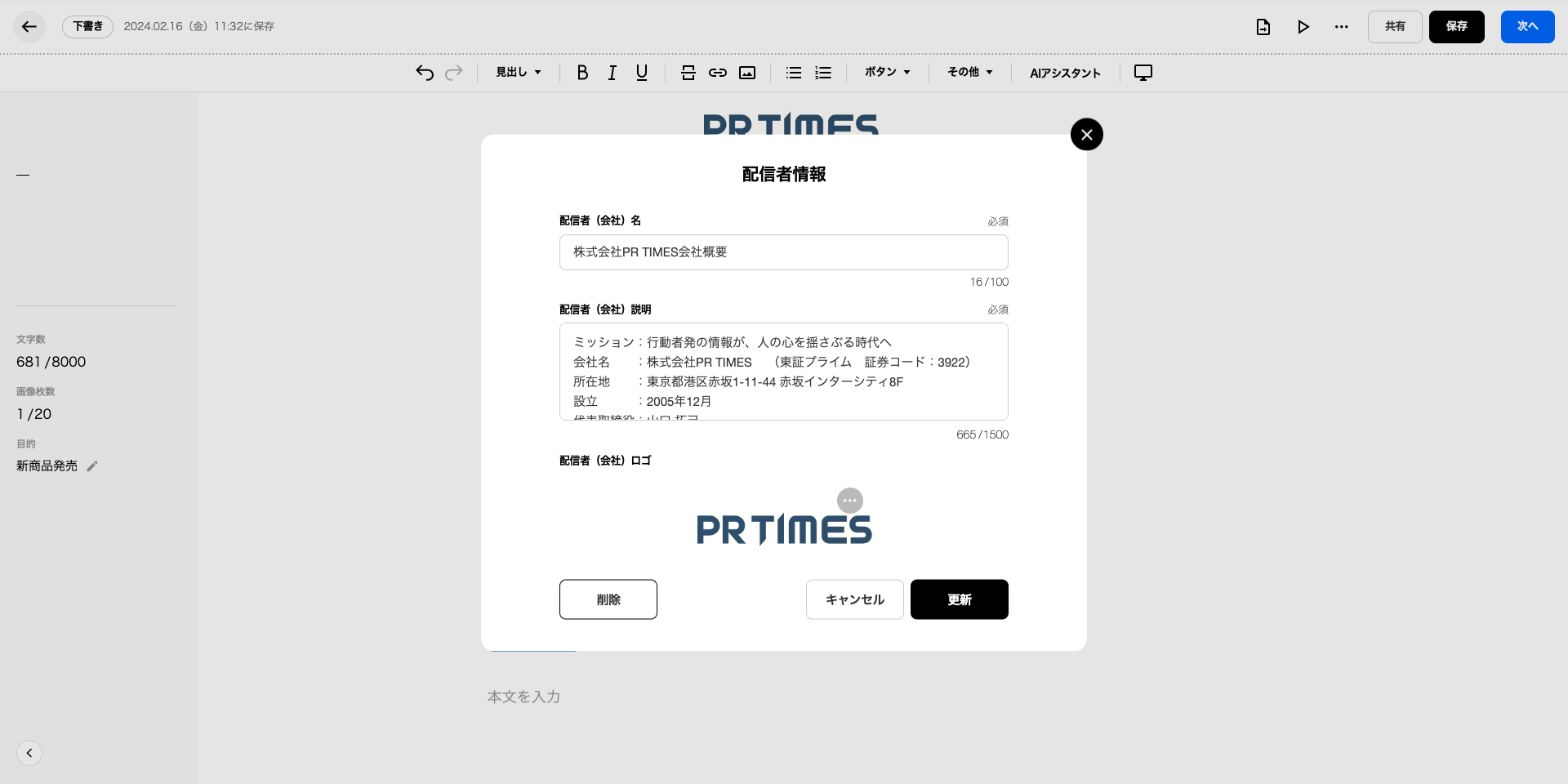
Task: Click the 665/1500 character counter
Action: point(982,434)
